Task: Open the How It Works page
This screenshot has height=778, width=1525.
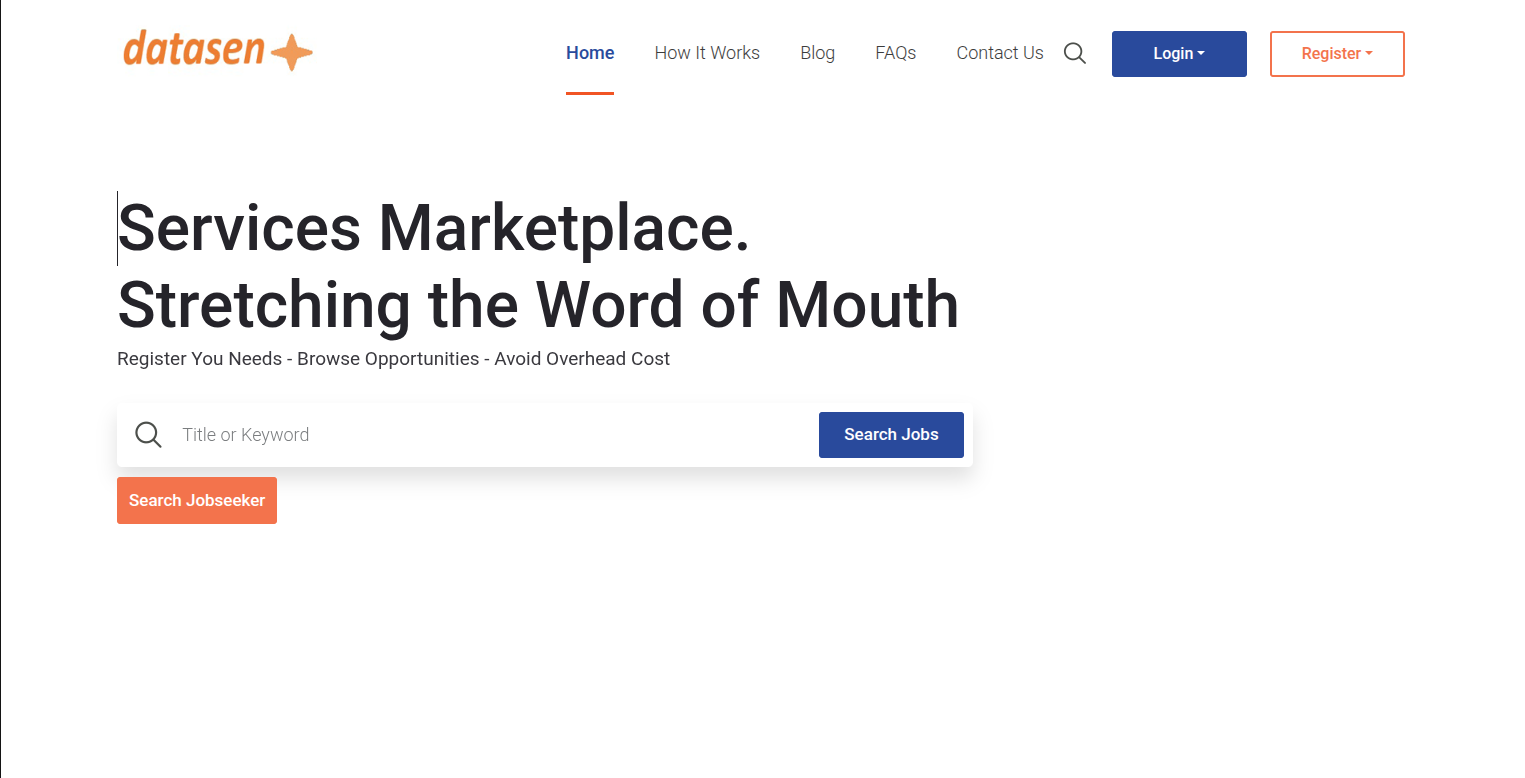Action: pos(707,53)
